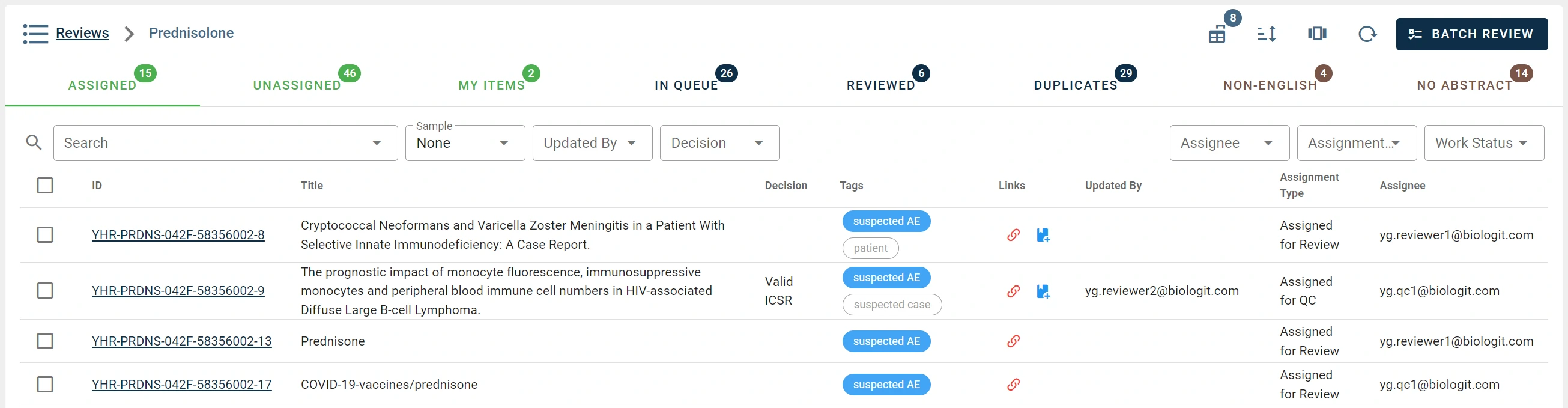
Task: Select the checkbox on the COVID-19-vaccines/prednisone row
Action: point(45,384)
